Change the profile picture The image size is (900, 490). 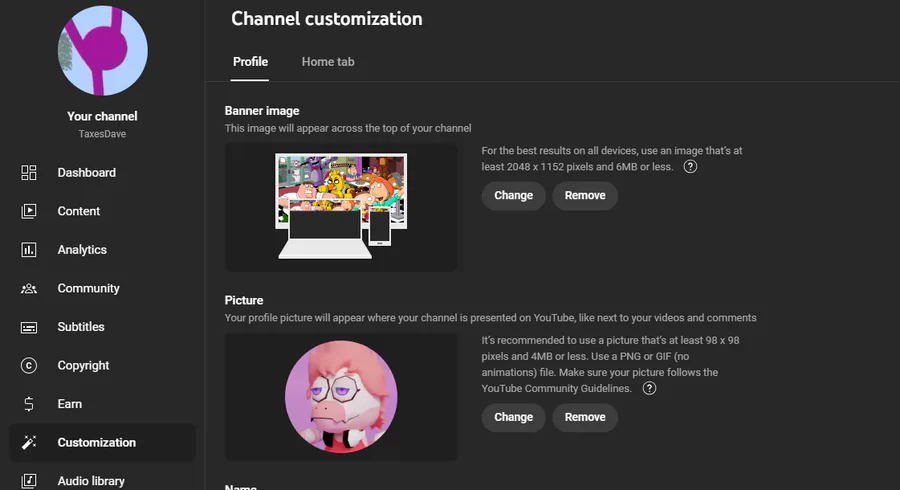point(514,417)
